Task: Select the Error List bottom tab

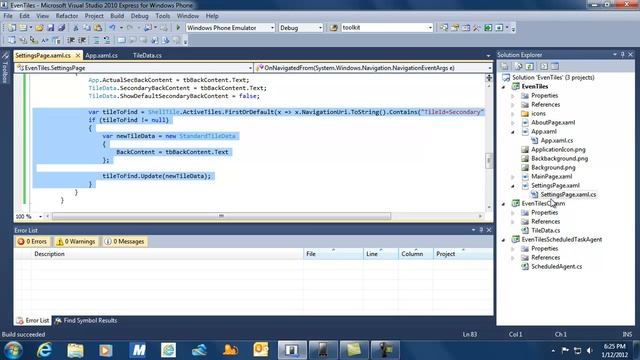Action: tap(33, 321)
